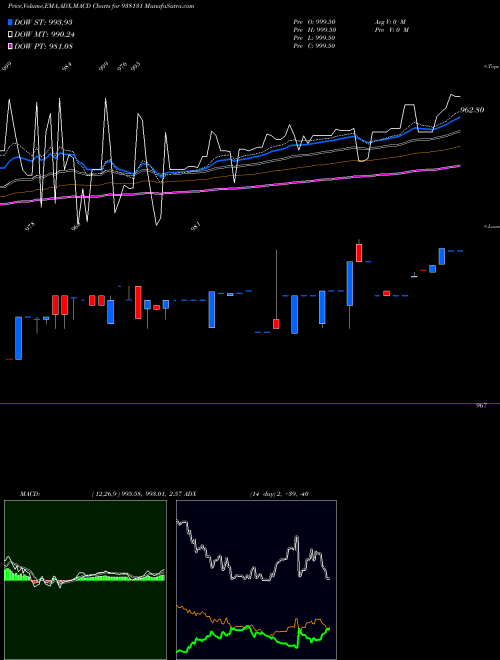The image size is (500, 660).
Task: Click the '(12,26,9) 995.58, 998.01, 2.57' MACD values
Action: (x=135, y=494)
